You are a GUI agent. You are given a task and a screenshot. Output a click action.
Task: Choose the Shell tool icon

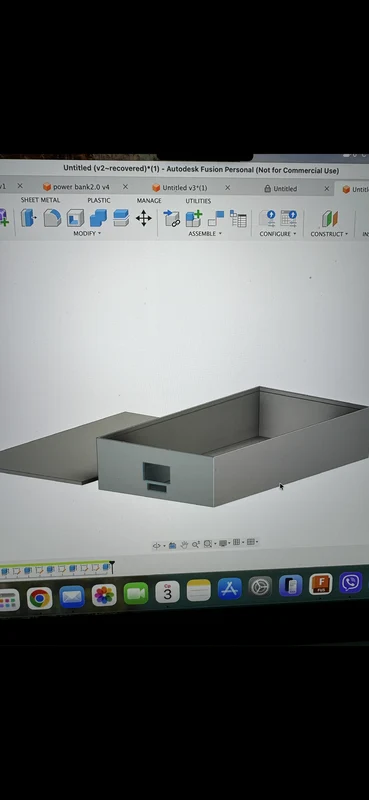[76, 218]
